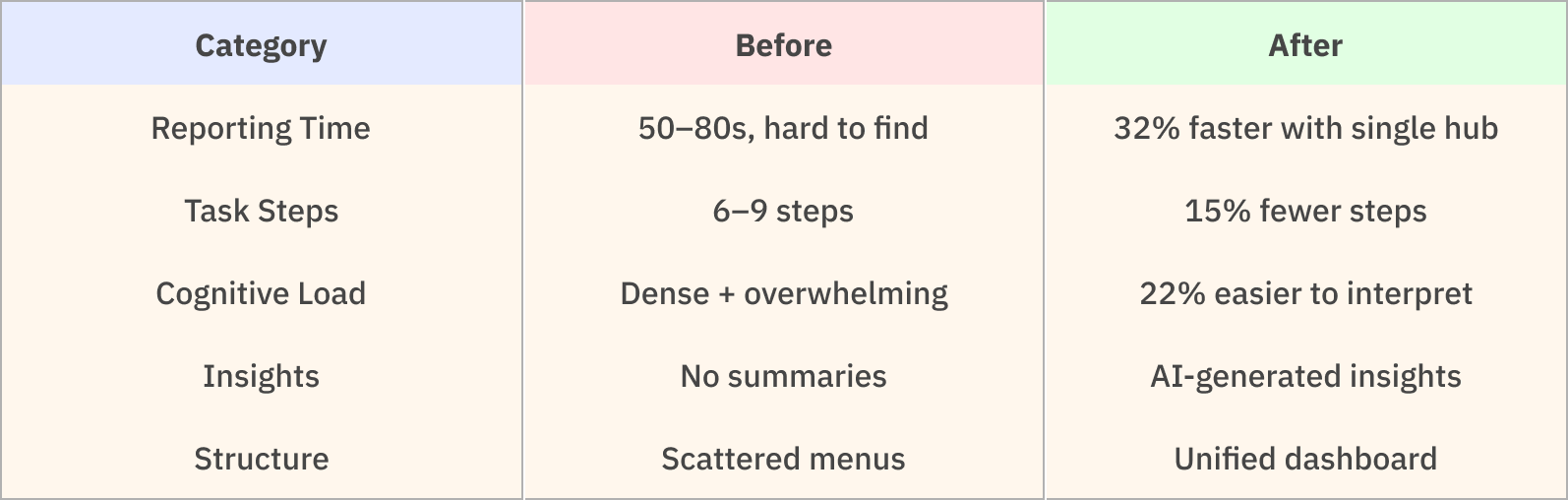Select "32% faster with single hub" cell
Image resolution: width=1568 pixels, height=500 pixels.
pos(1305,128)
